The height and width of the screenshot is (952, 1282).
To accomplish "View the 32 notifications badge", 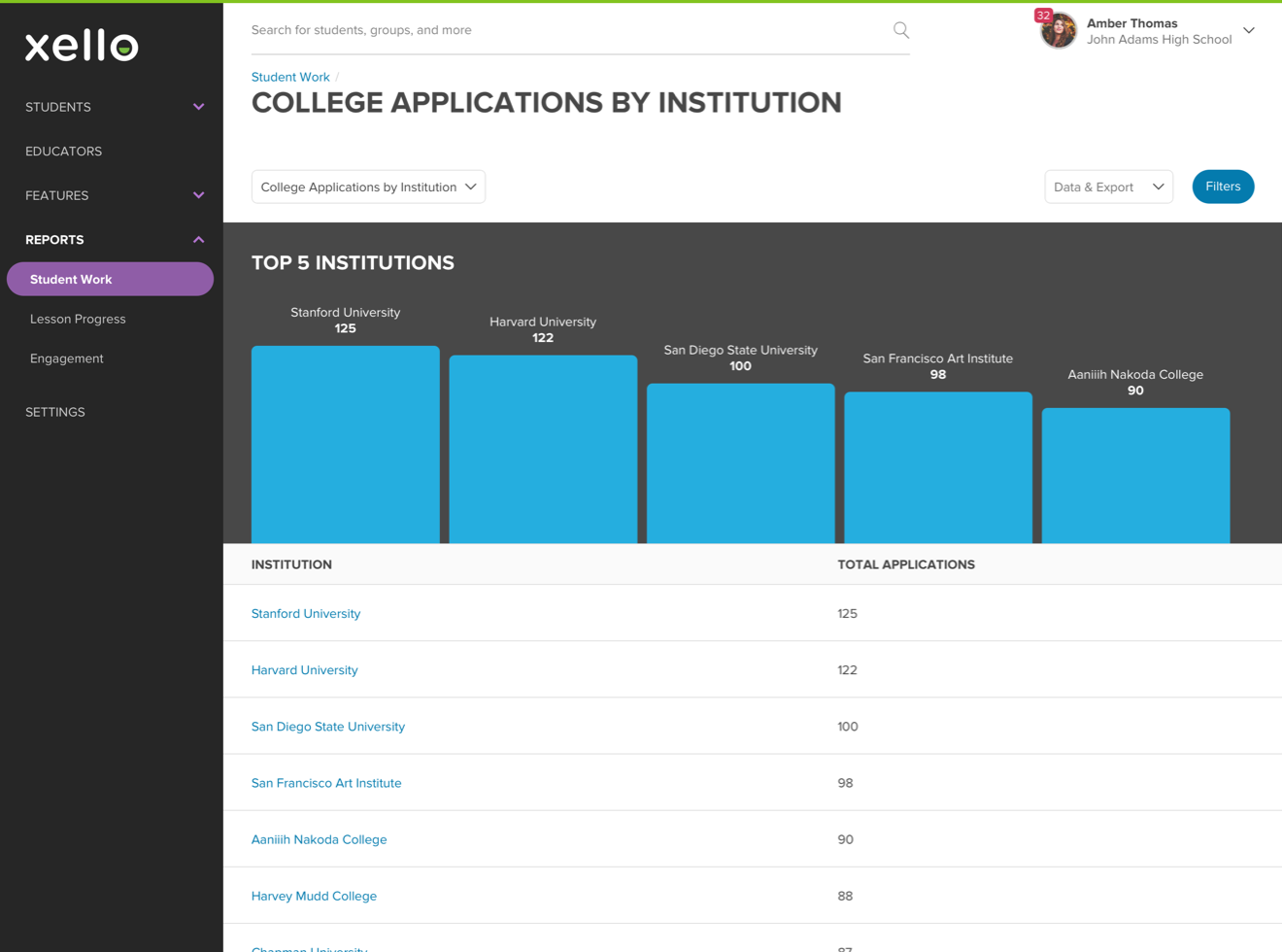I will coord(1043,16).
